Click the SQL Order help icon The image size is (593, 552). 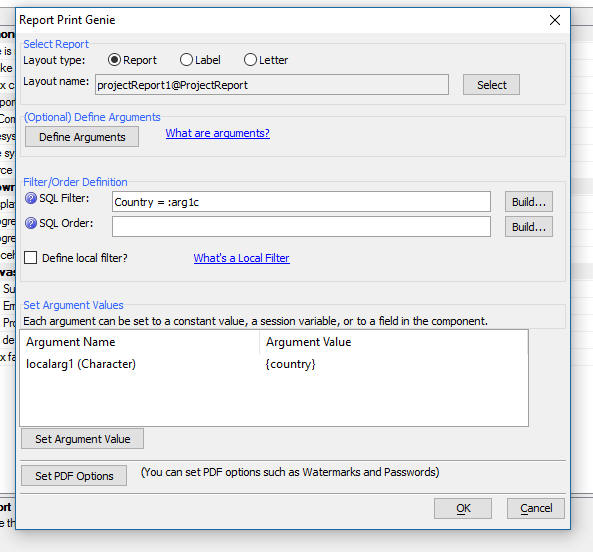coord(31,223)
